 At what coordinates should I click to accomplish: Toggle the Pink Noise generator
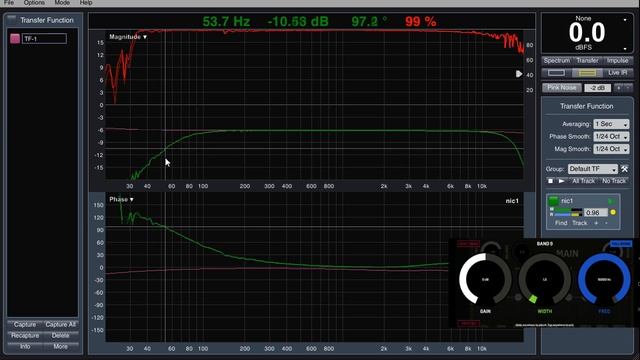[x=562, y=88]
